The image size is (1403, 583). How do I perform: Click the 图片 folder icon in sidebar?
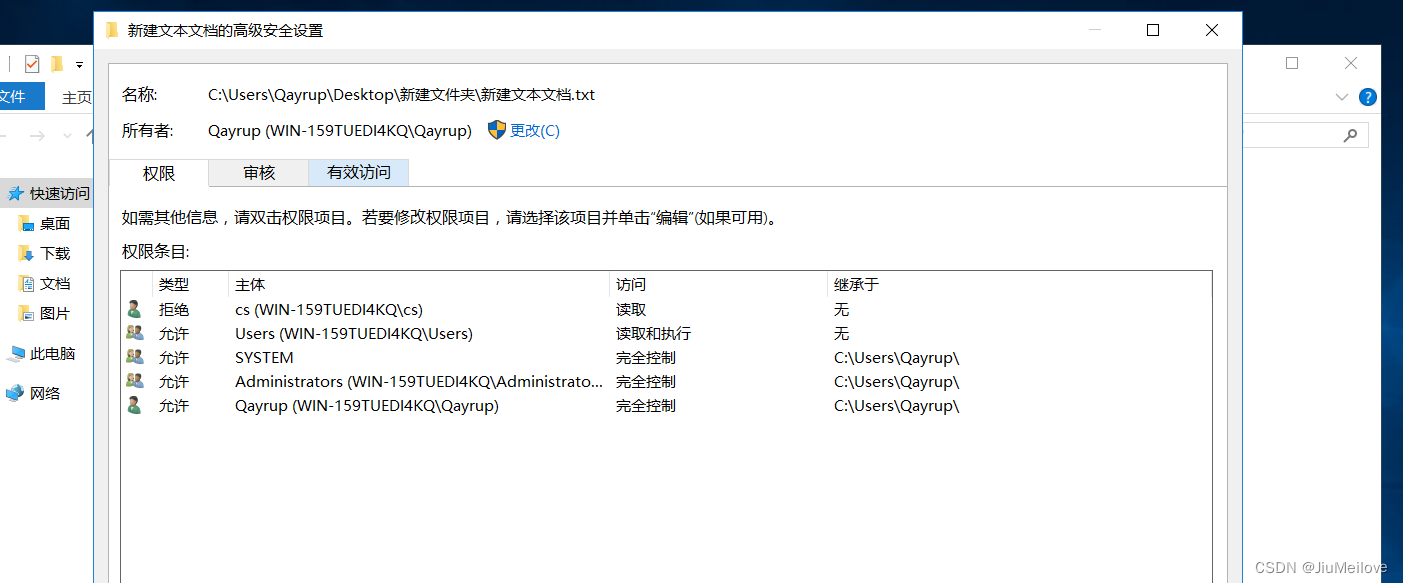pyautogui.click(x=26, y=313)
